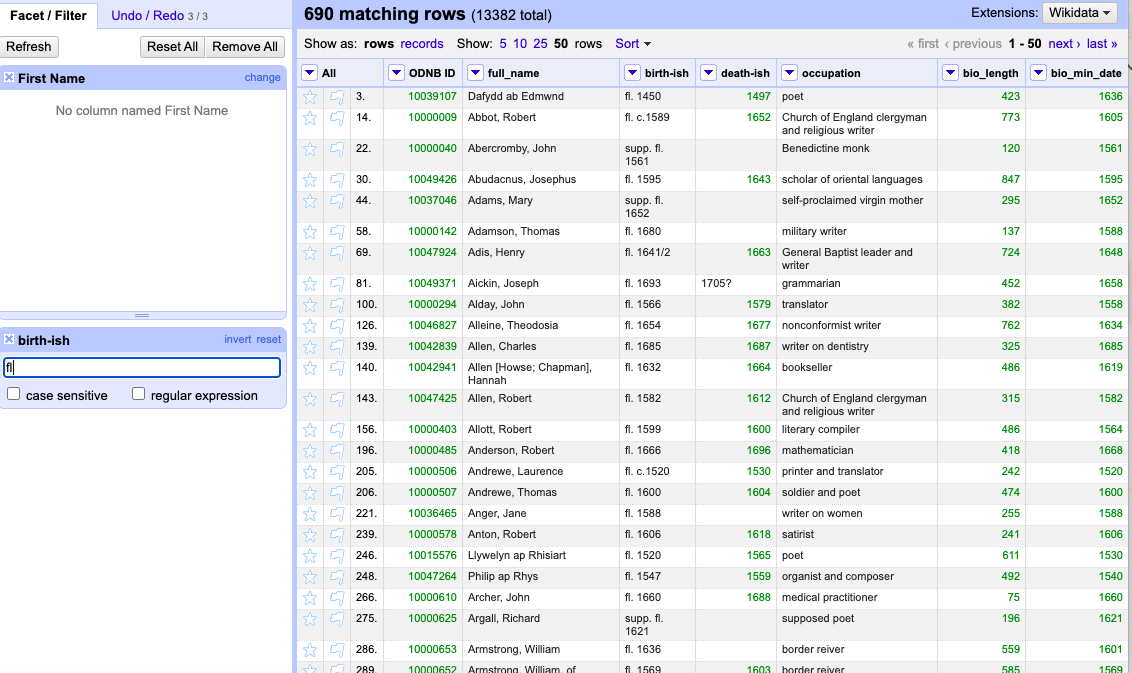This screenshot has width=1132, height=673.
Task: Close the birth-ish text filter
Action: (x=9, y=339)
